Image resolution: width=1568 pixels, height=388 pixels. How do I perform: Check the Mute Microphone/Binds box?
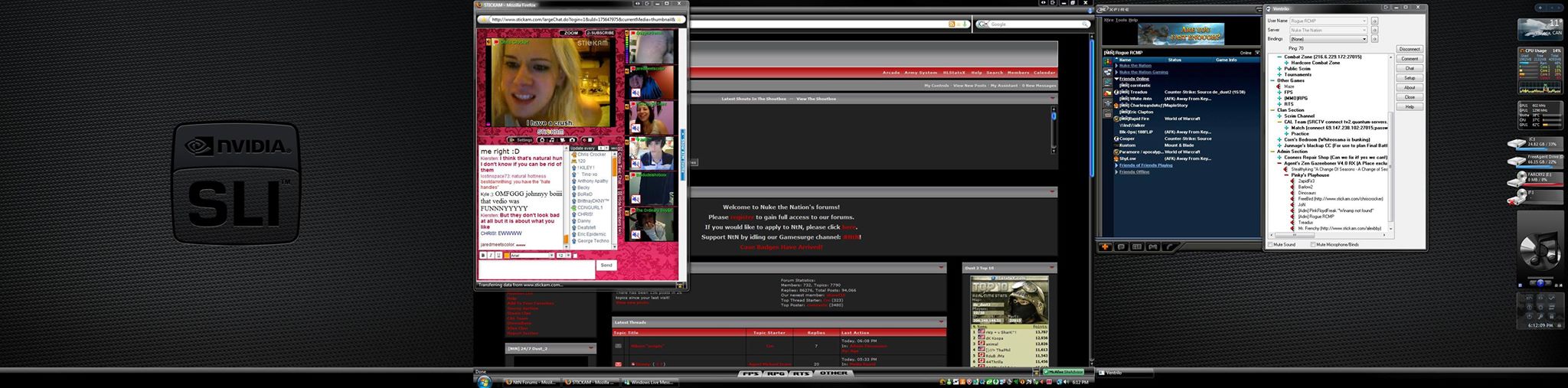point(1313,245)
